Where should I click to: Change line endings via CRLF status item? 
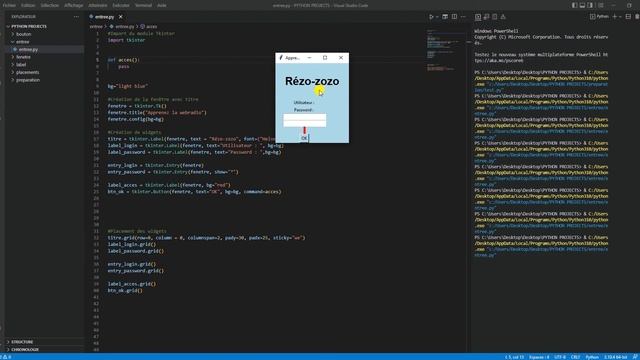(576, 357)
